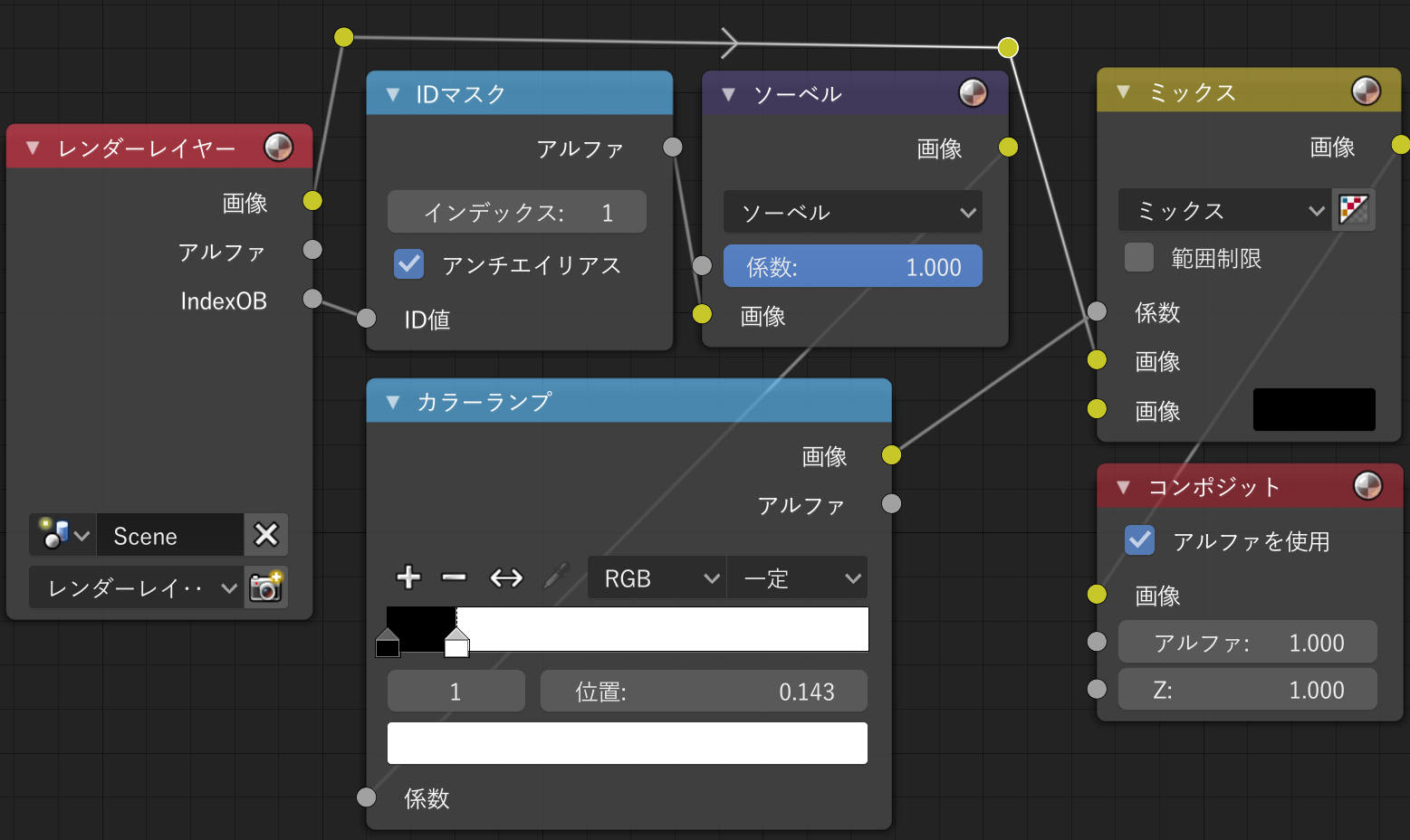The height and width of the screenshot is (840, 1410).
Task: Click the コンポジット Z input socket
Action: pyautogui.click(x=1097, y=689)
